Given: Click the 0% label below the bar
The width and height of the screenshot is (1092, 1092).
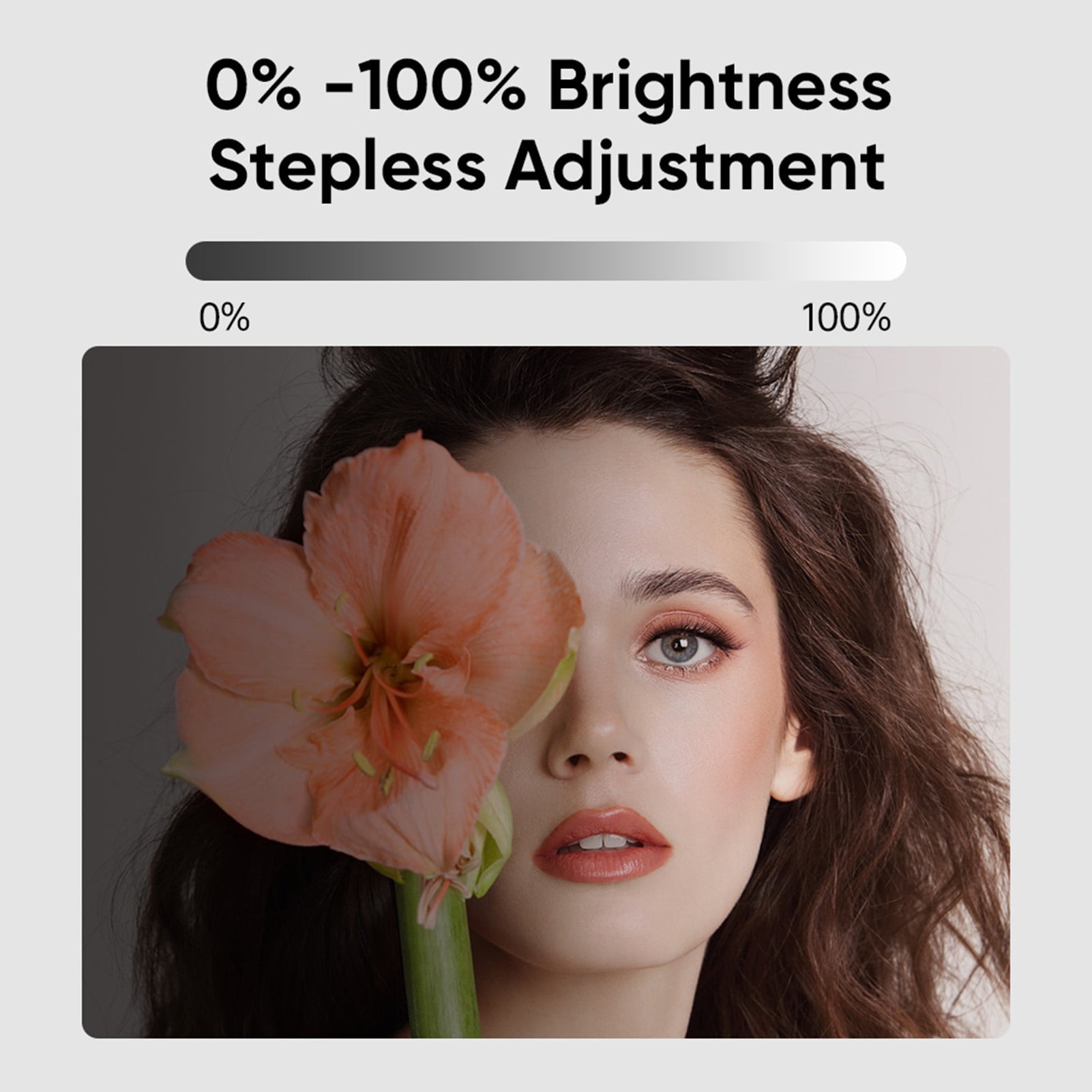Looking at the screenshot, I should pyautogui.click(x=224, y=318).
